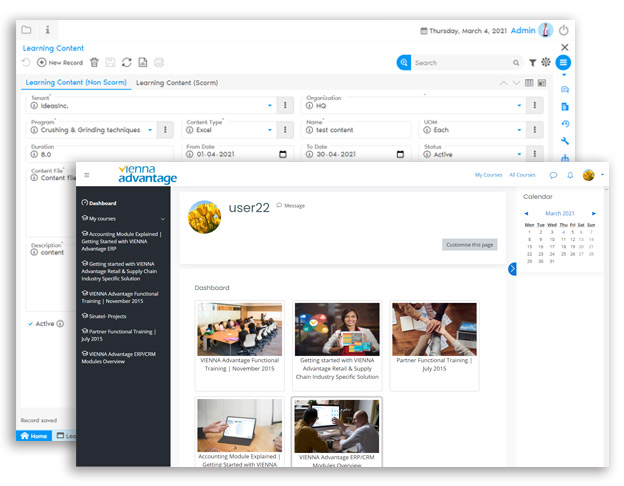The width and height of the screenshot is (624, 486).
Task: Switch to Learning Content (Scorm) tab
Action: [x=177, y=83]
